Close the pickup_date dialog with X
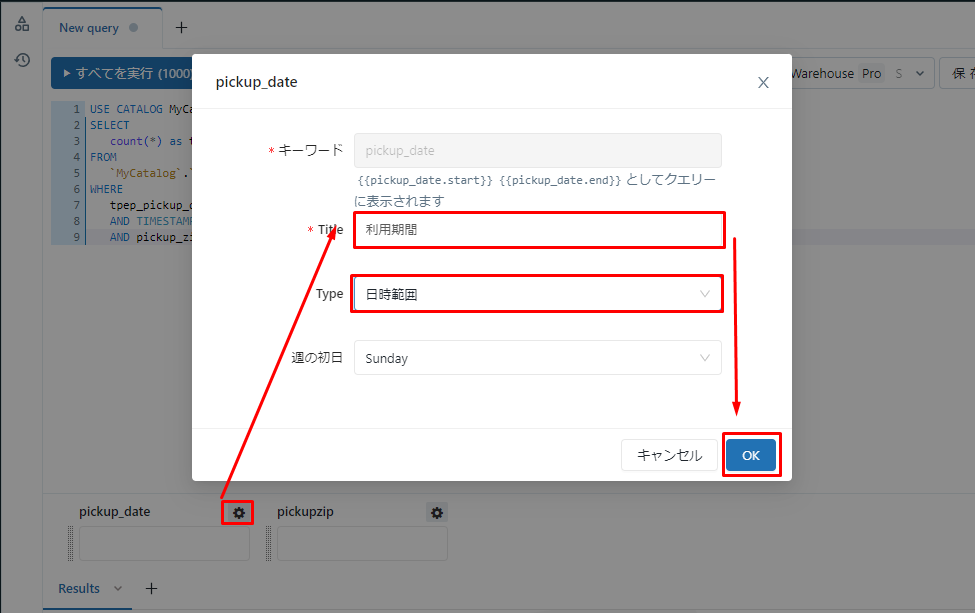The width and height of the screenshot is (975, 613). click(763, 83)
